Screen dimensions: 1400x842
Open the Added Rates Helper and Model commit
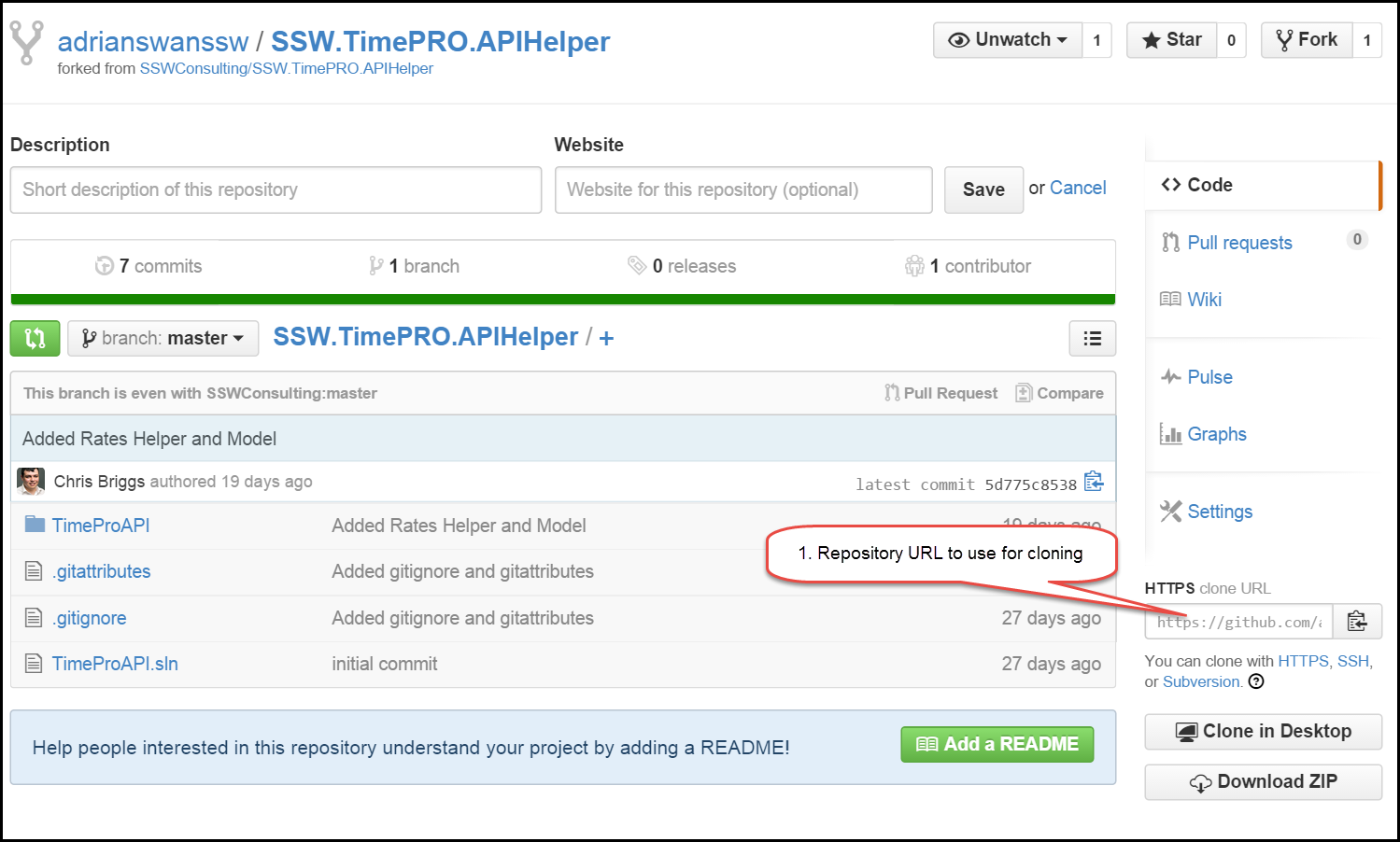tap(149, 439)
